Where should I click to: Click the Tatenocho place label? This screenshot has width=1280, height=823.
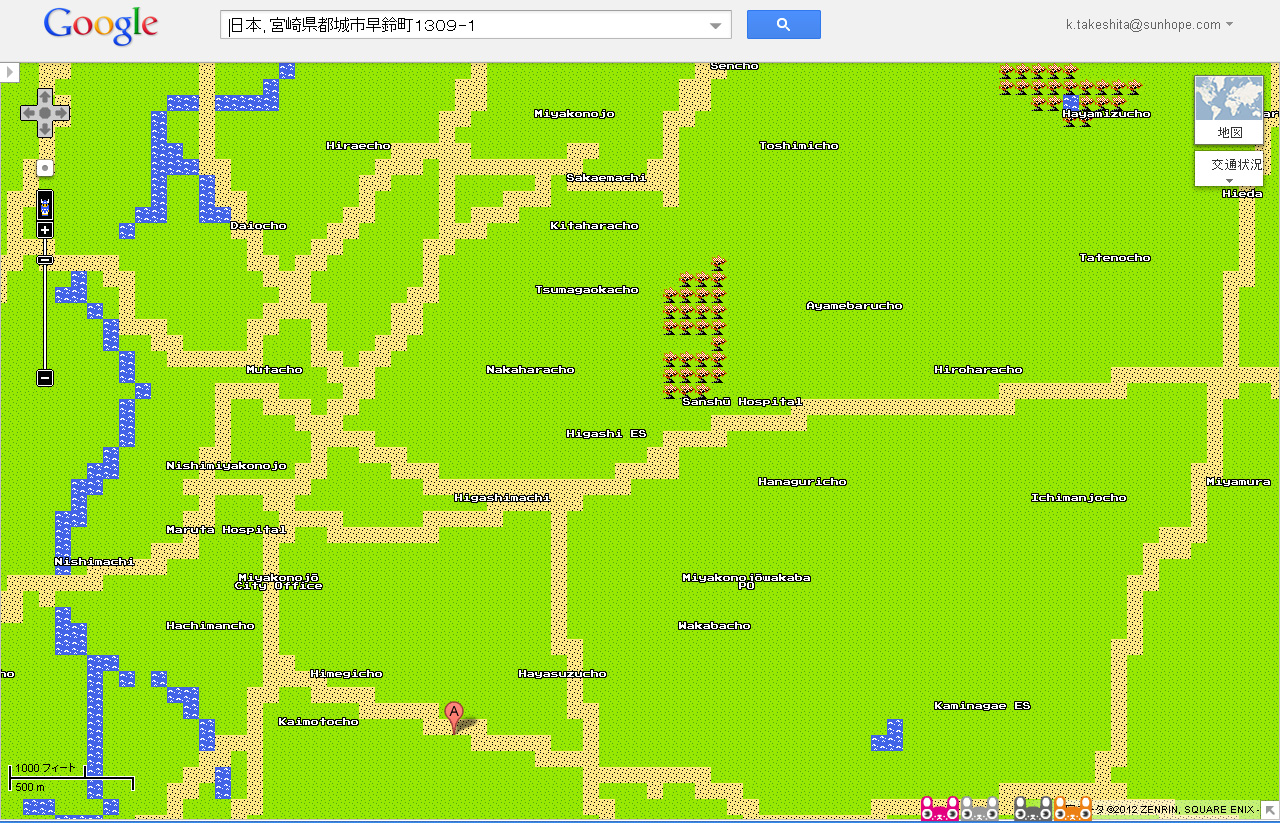click(x=1114, y=258)
